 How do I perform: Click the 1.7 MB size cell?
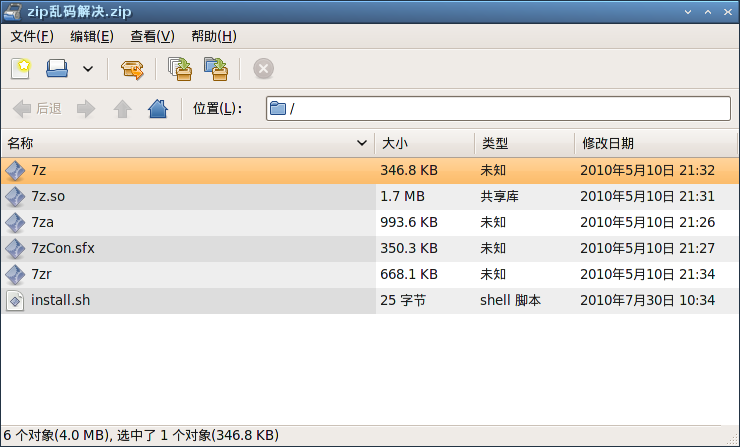tap(403, 196)
